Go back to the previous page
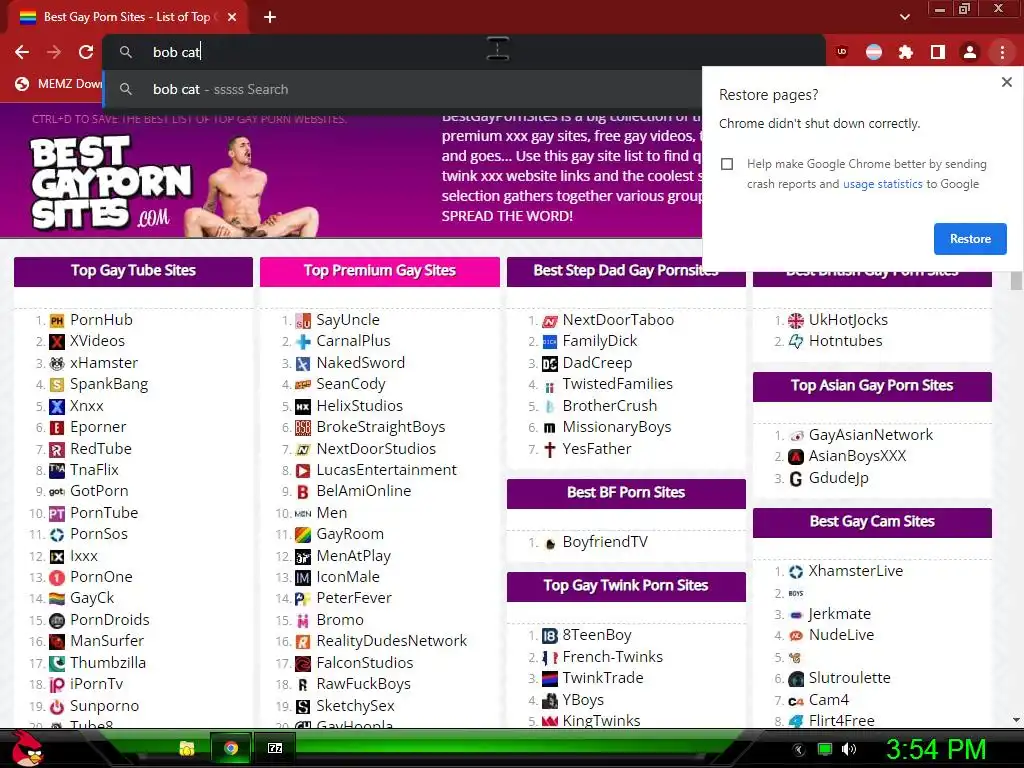This screenshot has width=1024, height=768. coord(22,52)
